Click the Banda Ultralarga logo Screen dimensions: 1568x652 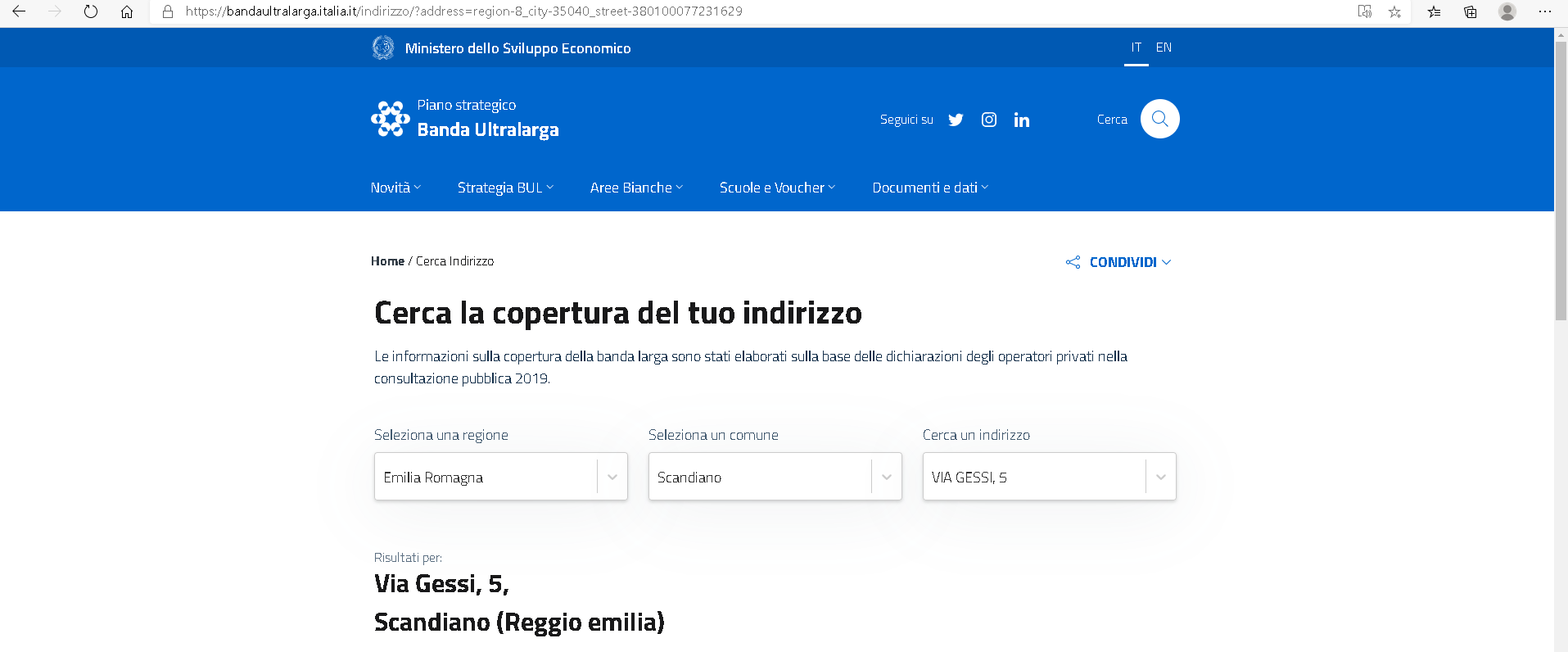pos(465,119)
